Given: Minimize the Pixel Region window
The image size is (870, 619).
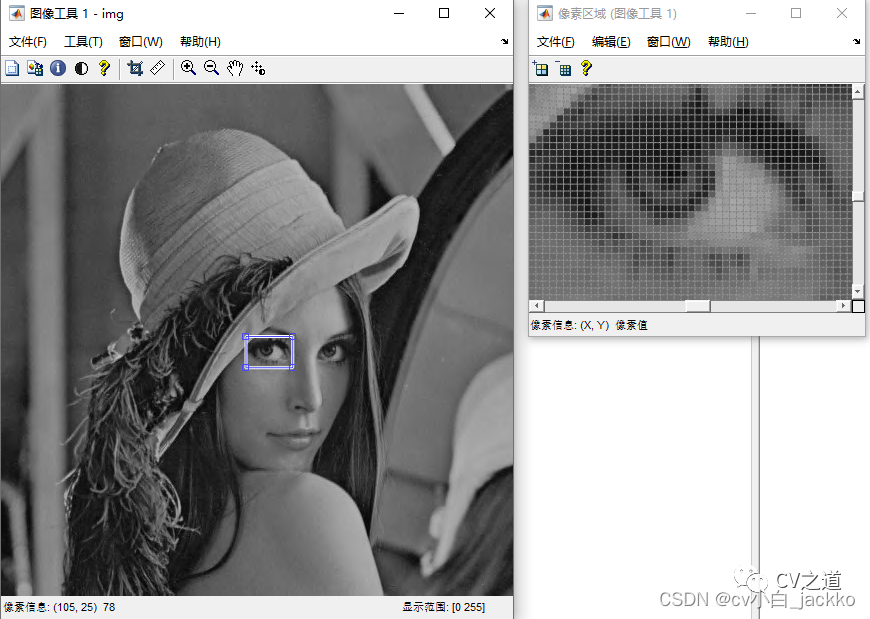Looking at the screenshot, I should (751, 13).
